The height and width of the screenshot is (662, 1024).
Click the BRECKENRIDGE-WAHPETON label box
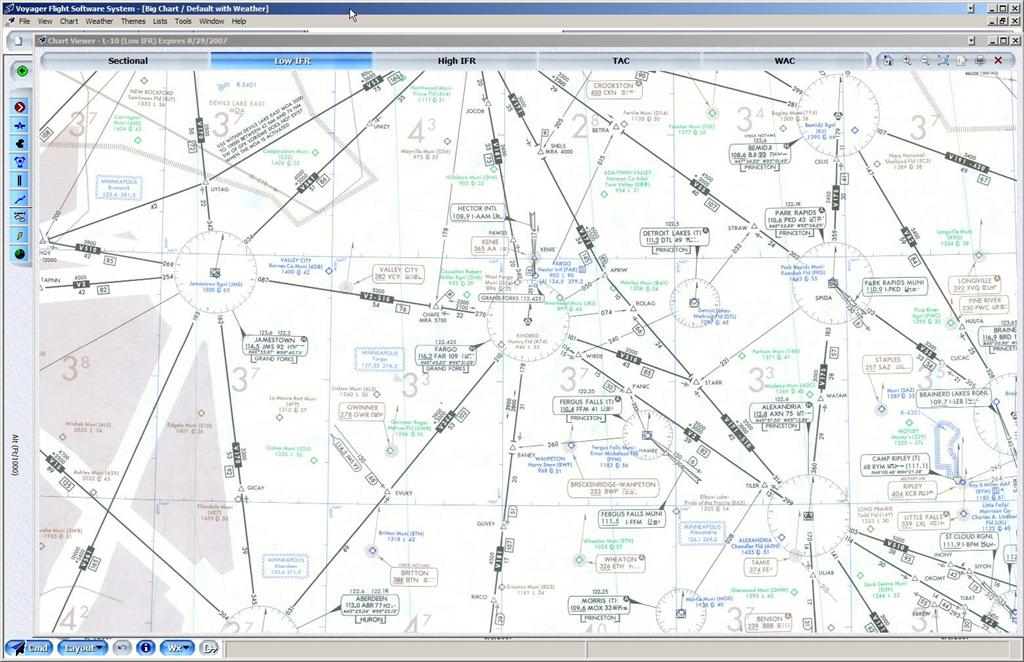click(613, 488)
